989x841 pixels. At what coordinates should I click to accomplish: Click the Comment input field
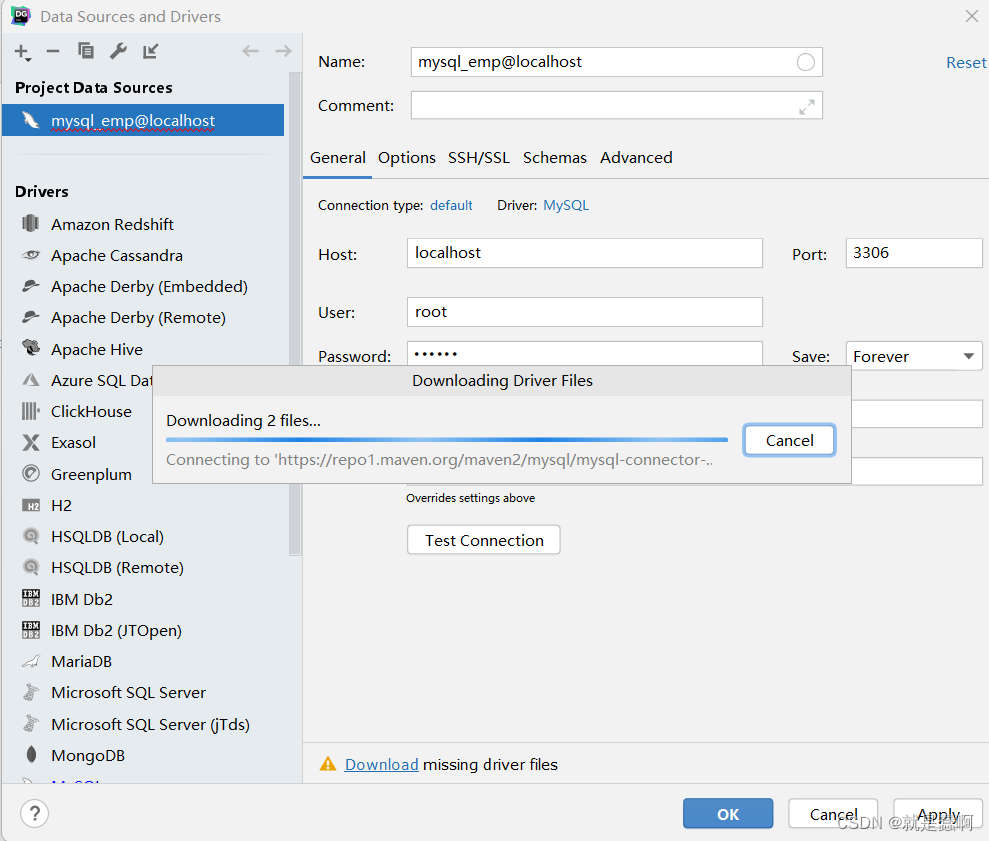click(x=616, y=105)
